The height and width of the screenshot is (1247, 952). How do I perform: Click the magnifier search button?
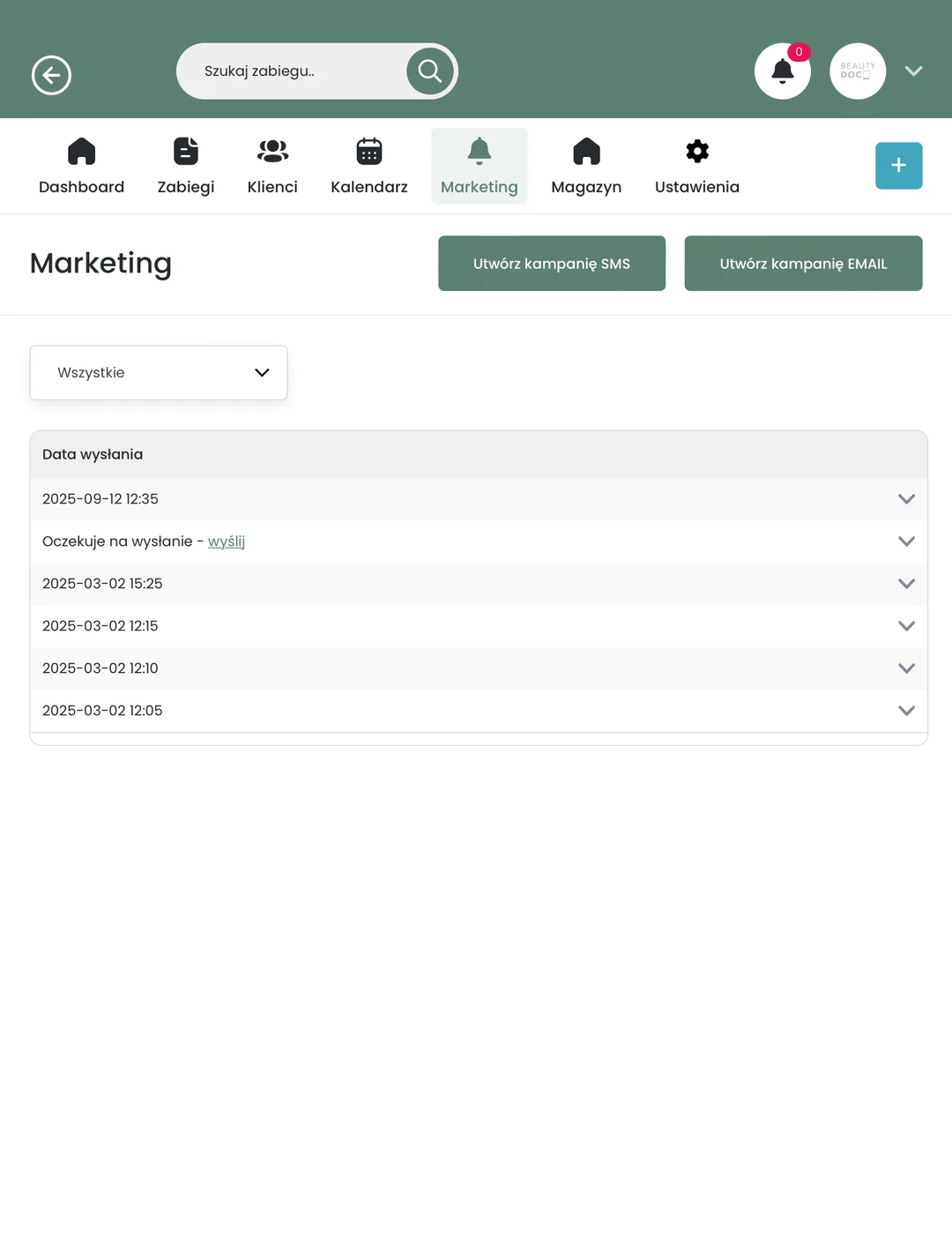pyautogui.click(x=430, y=71)
